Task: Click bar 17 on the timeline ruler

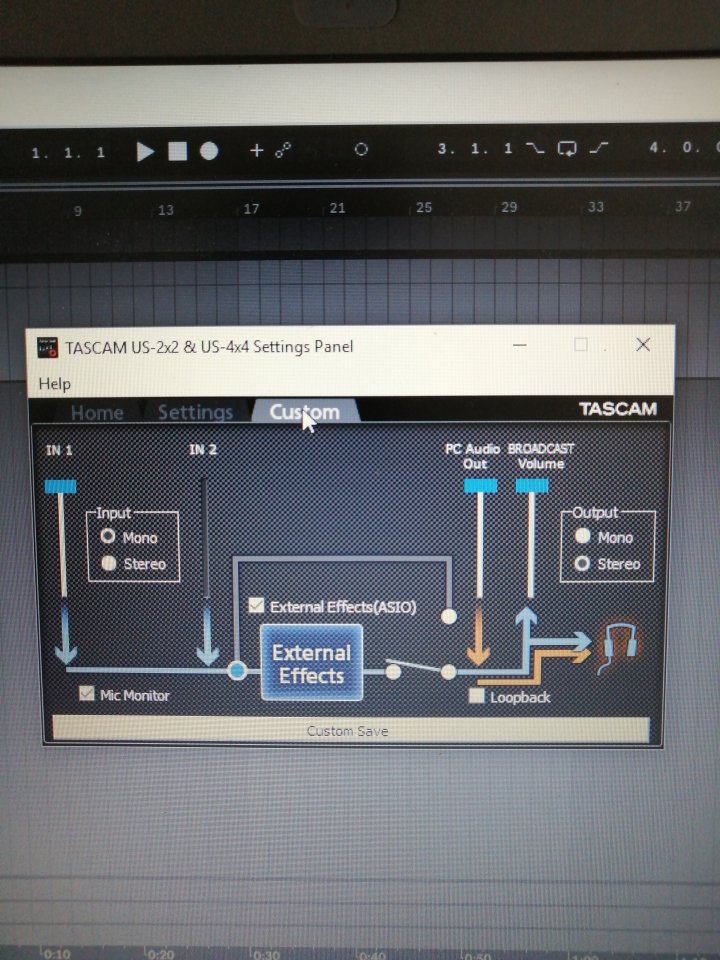Action: click(x=251, y=209)
